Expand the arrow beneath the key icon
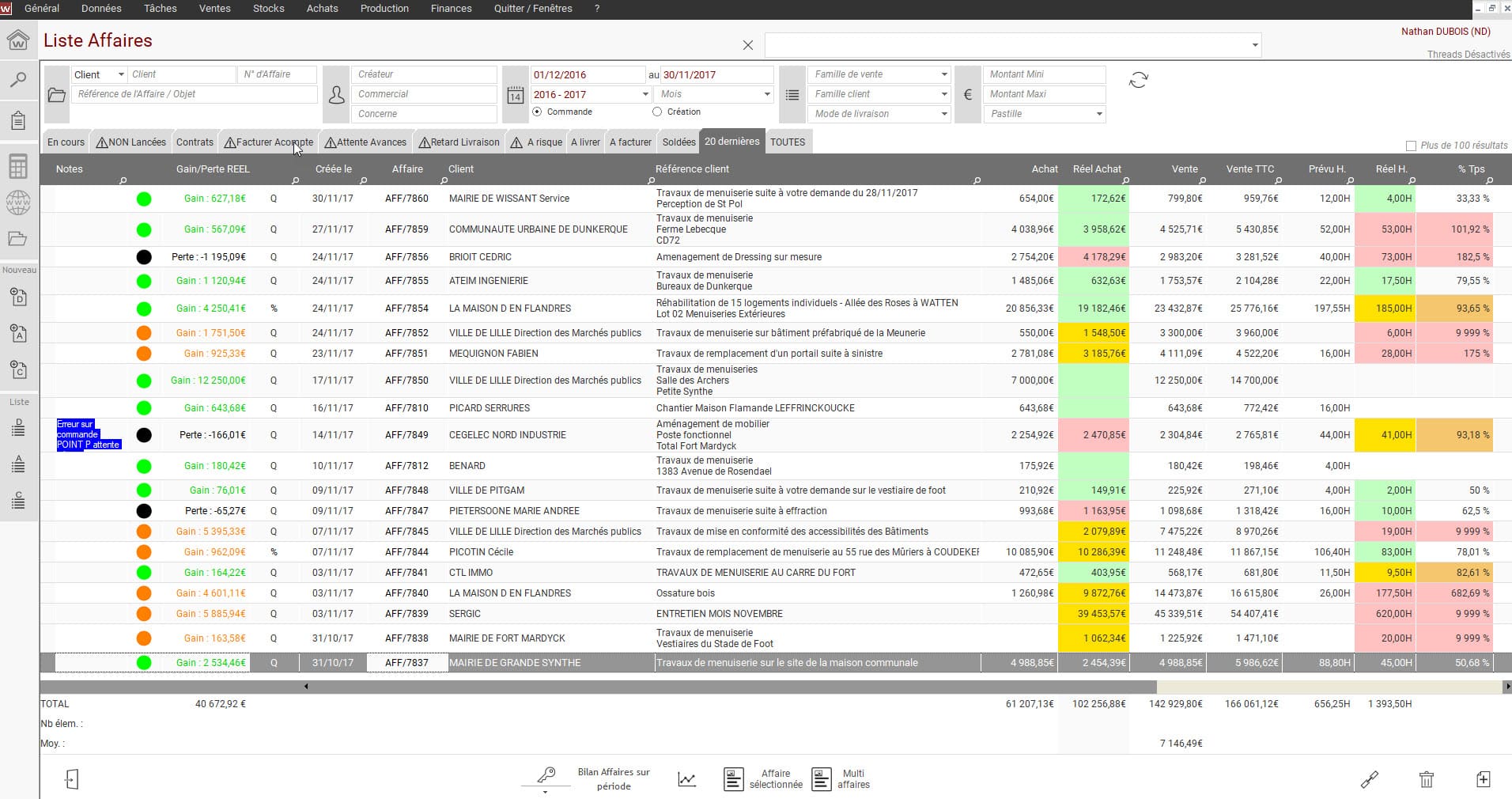The height and width of the screenshot is (799, 1512). (545, 792)
